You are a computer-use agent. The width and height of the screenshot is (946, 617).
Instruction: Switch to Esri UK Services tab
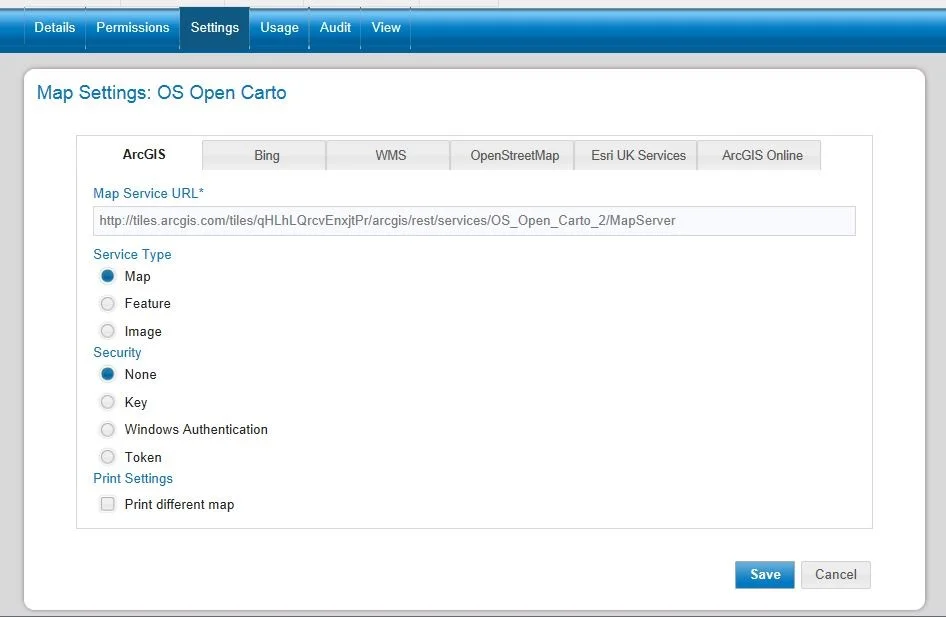coord(638,156)
